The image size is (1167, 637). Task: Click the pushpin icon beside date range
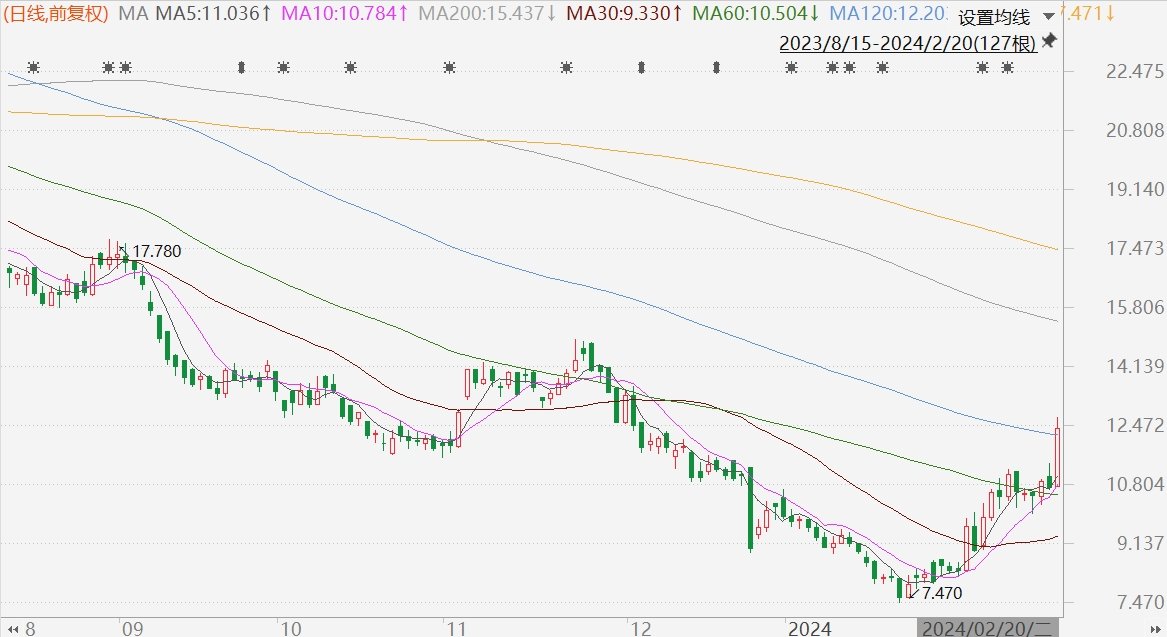[1049, 41]
